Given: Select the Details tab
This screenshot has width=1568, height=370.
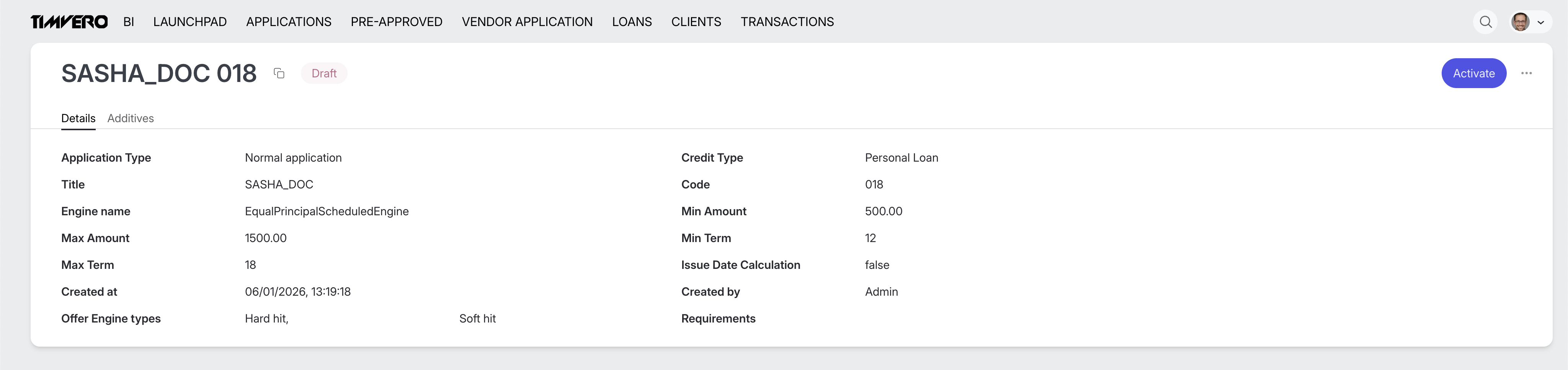Looking at the screenshot, I should (78, 118).
